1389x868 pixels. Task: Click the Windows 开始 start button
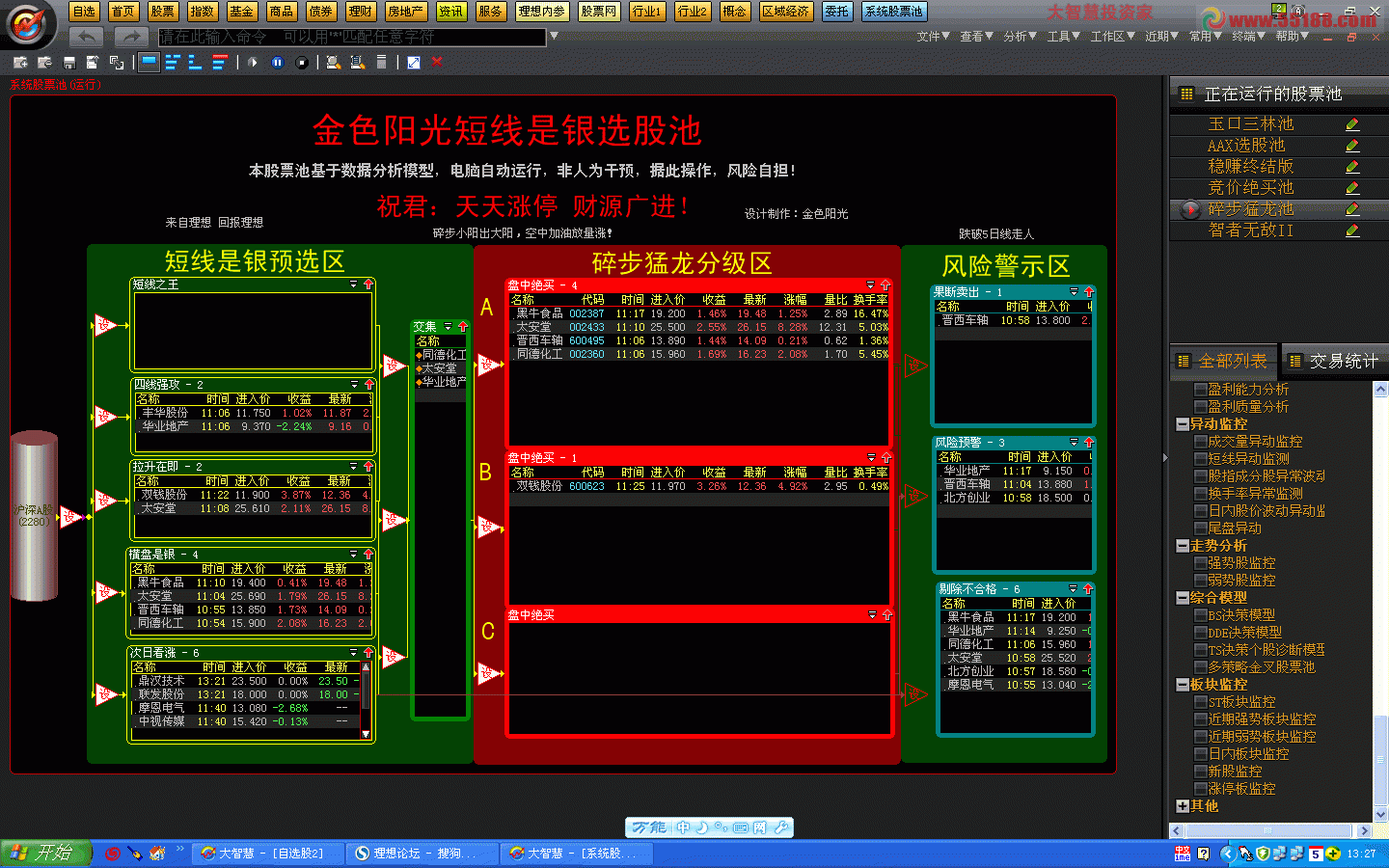[x=46, y=854]
